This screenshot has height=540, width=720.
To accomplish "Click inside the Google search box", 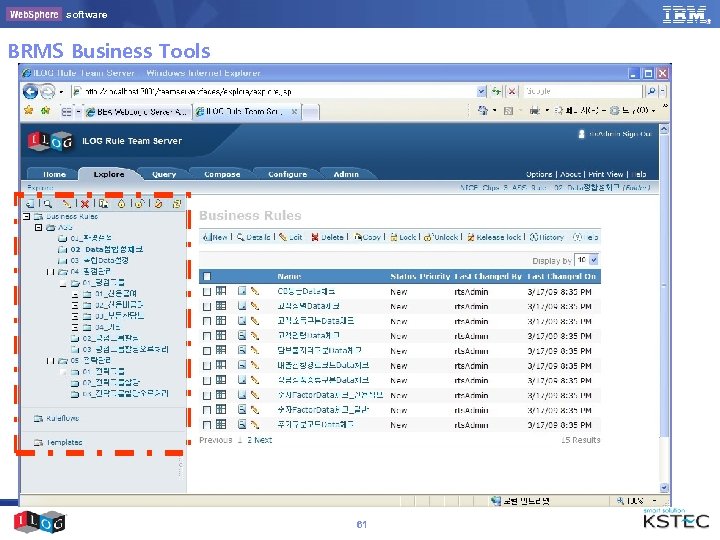I will pos(583,91).
